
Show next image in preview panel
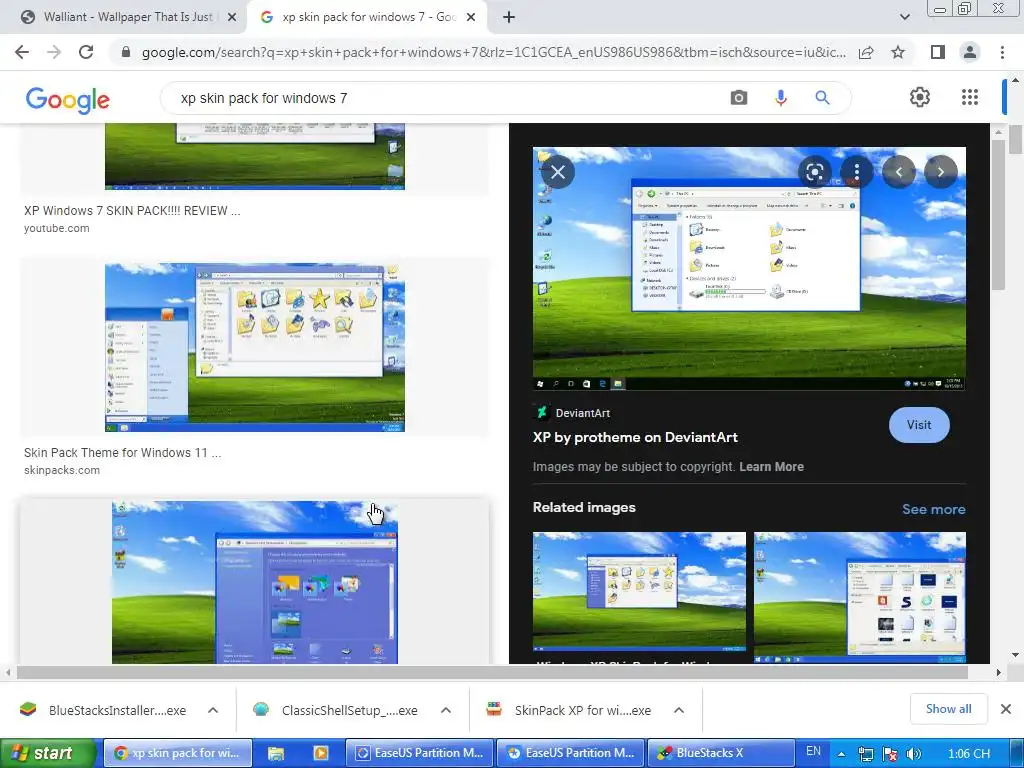tap(940, 172)
